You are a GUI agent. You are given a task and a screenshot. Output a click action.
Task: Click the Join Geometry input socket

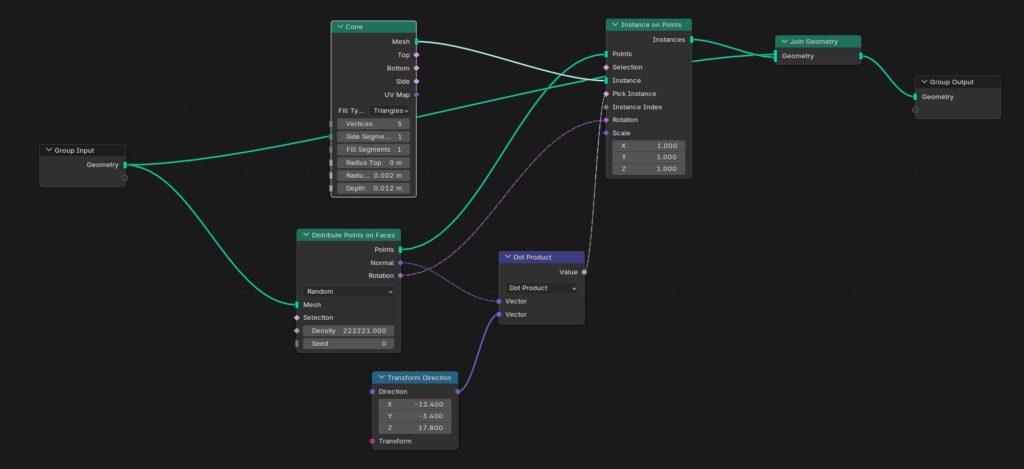coord(775,56)
